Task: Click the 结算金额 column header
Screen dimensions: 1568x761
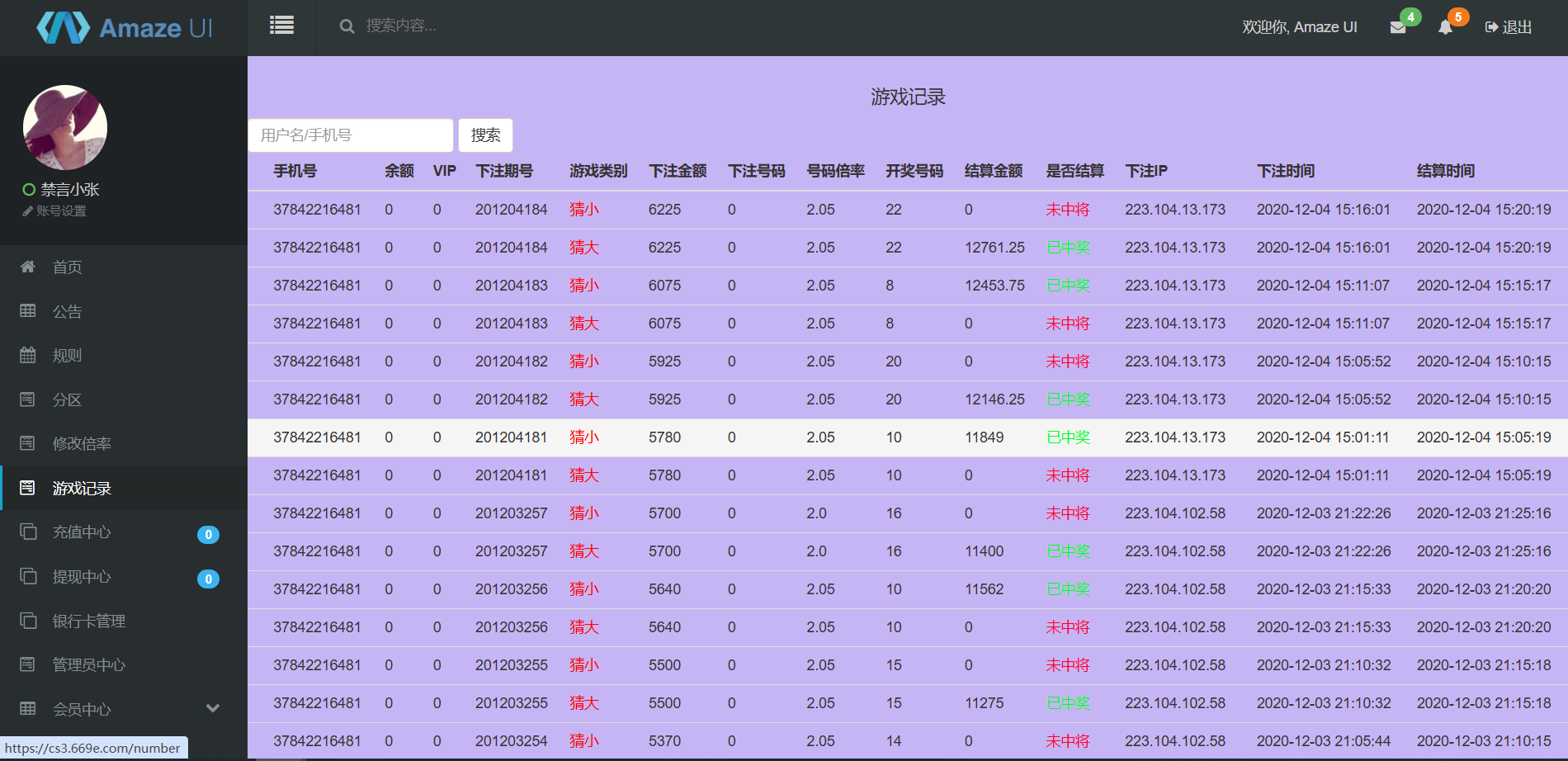Action: (994, 171)
